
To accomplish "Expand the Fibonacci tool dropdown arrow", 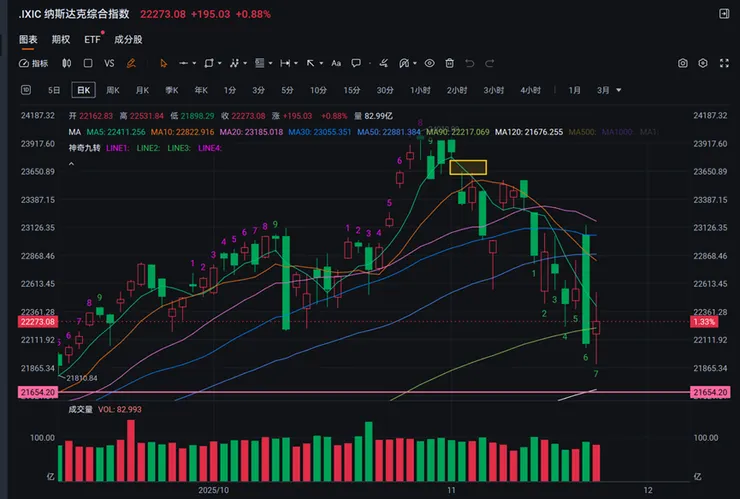I will (x=270, y=63).
